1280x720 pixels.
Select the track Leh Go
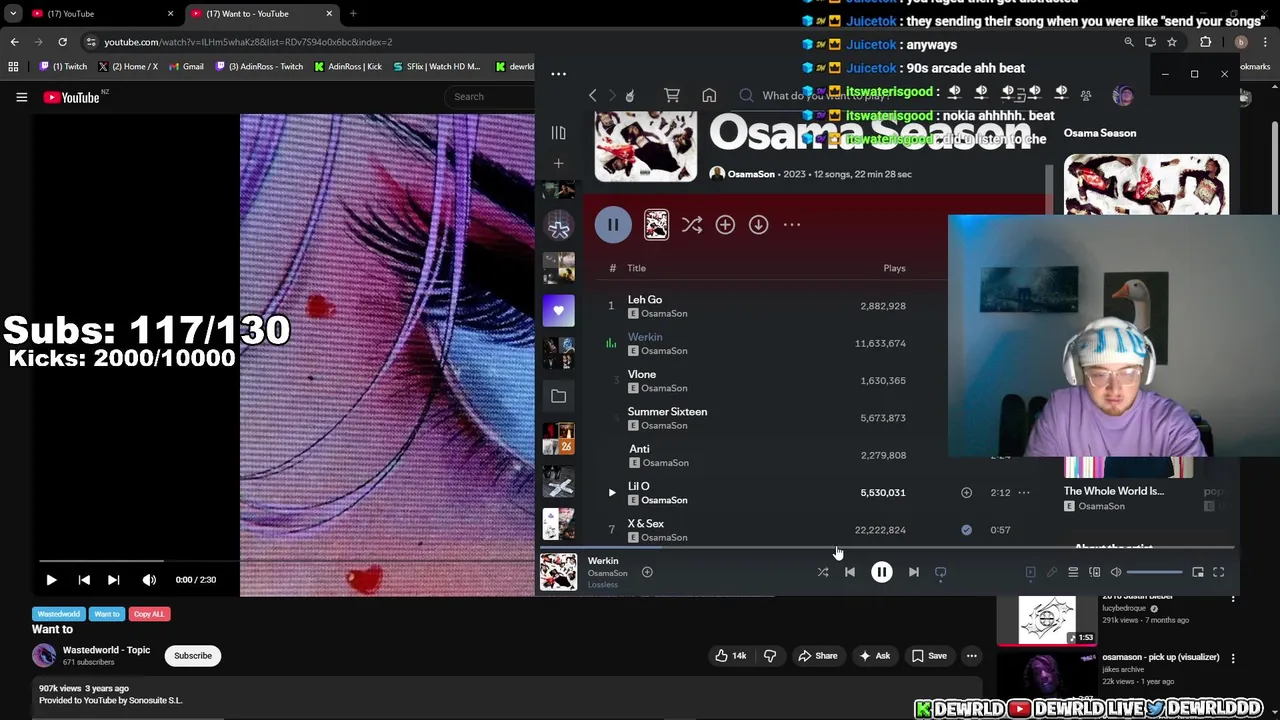click(x=645, y=300)
